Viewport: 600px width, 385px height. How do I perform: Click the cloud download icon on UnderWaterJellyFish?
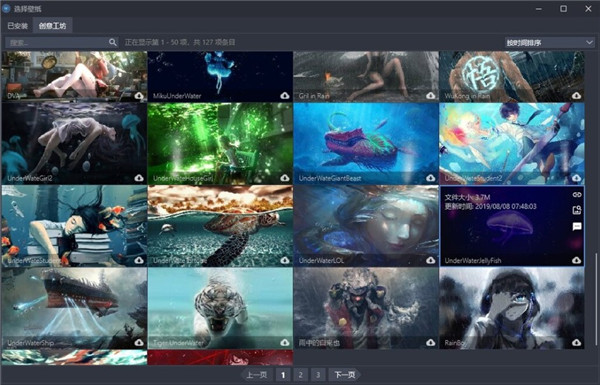[576, 260]
